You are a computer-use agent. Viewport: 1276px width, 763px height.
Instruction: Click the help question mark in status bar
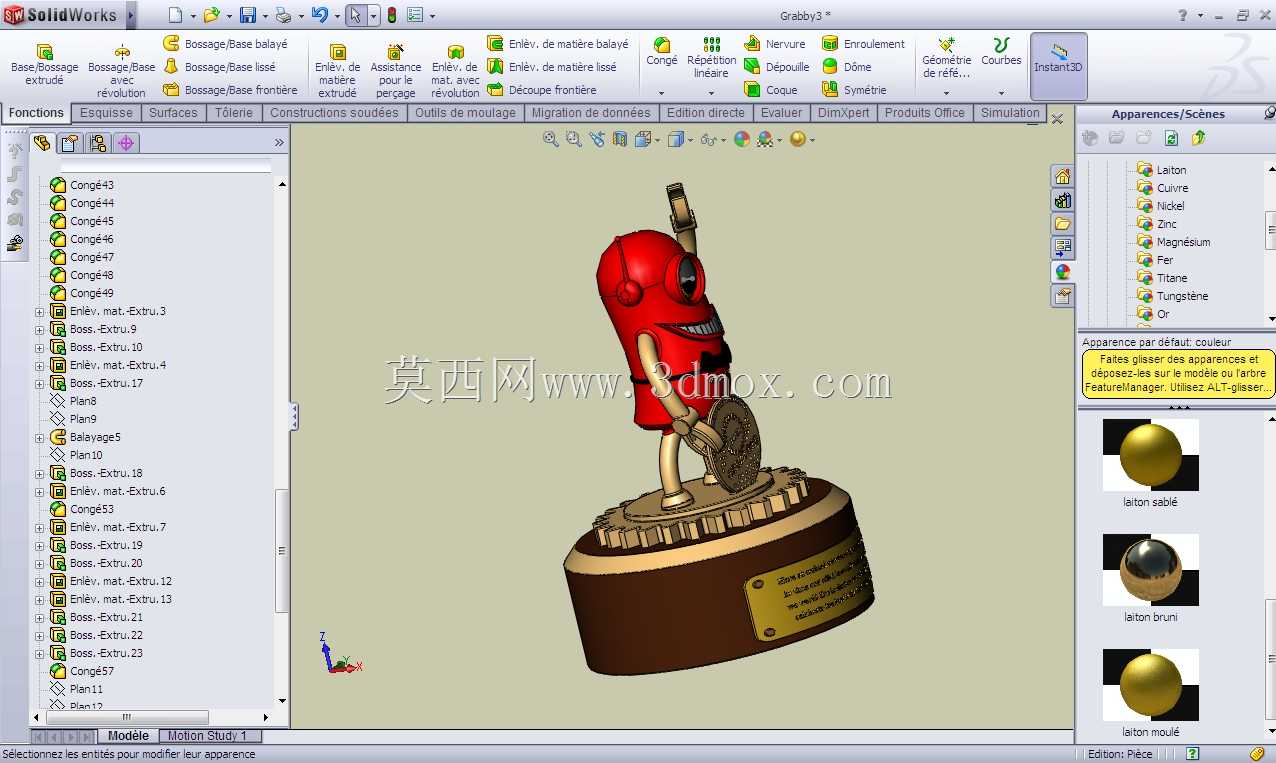click(1192, 754)
